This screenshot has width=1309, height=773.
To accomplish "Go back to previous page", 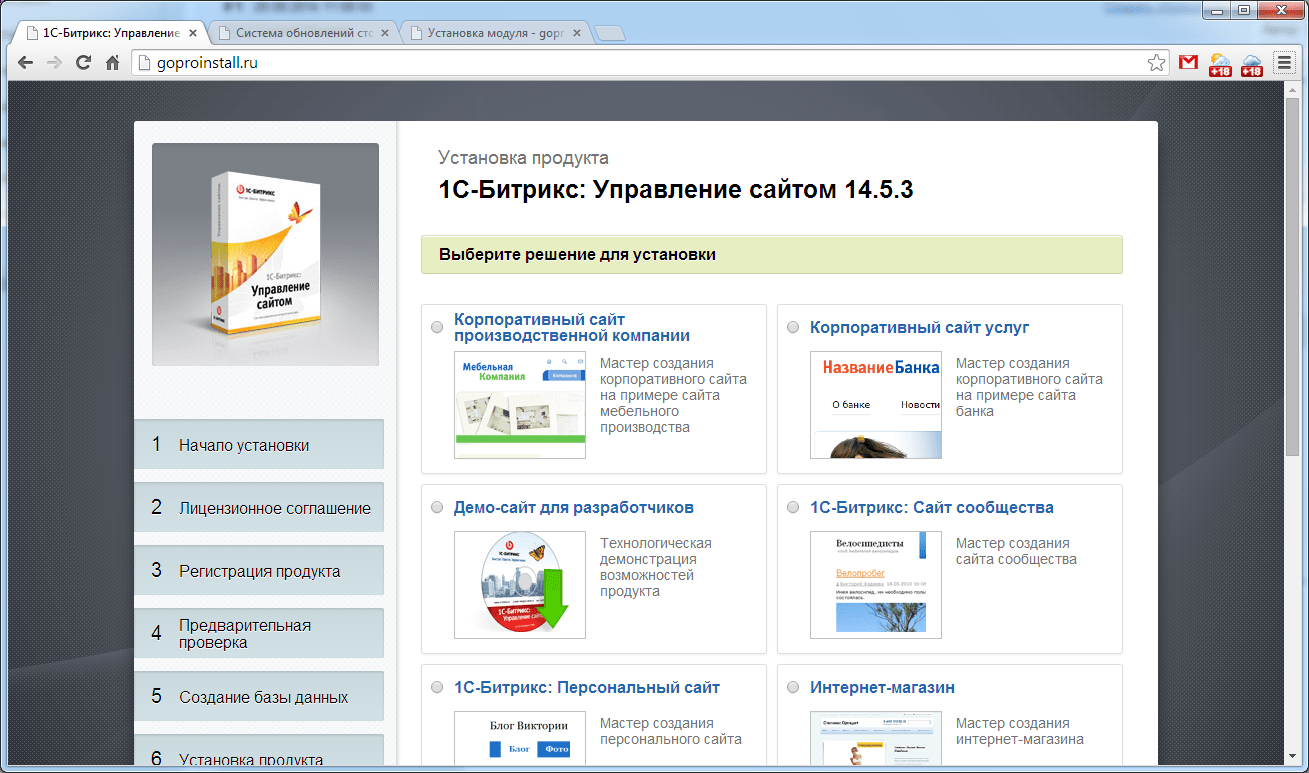I will (x=26, y=62).
